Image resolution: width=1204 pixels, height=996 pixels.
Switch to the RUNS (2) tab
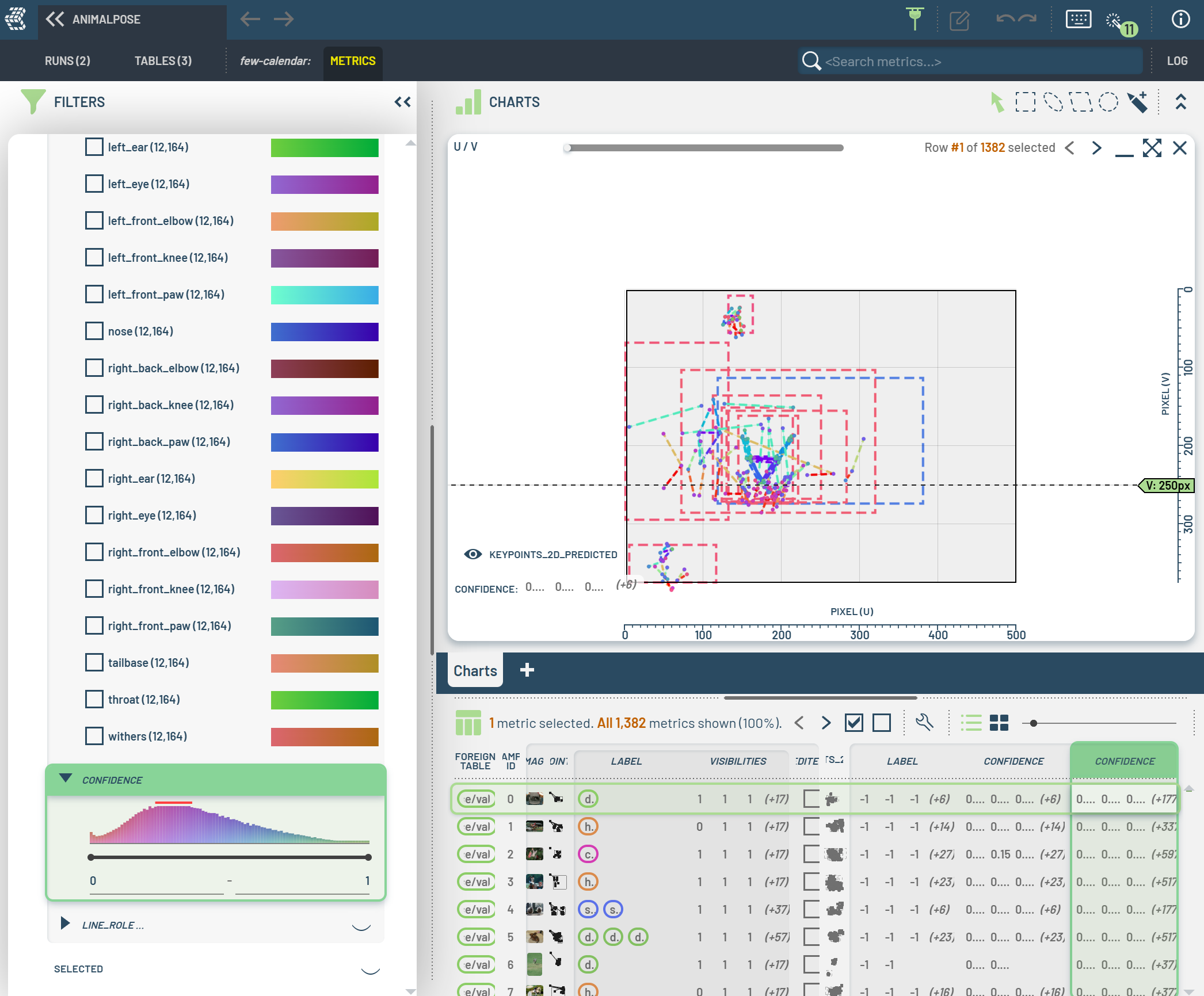[67, 61]
